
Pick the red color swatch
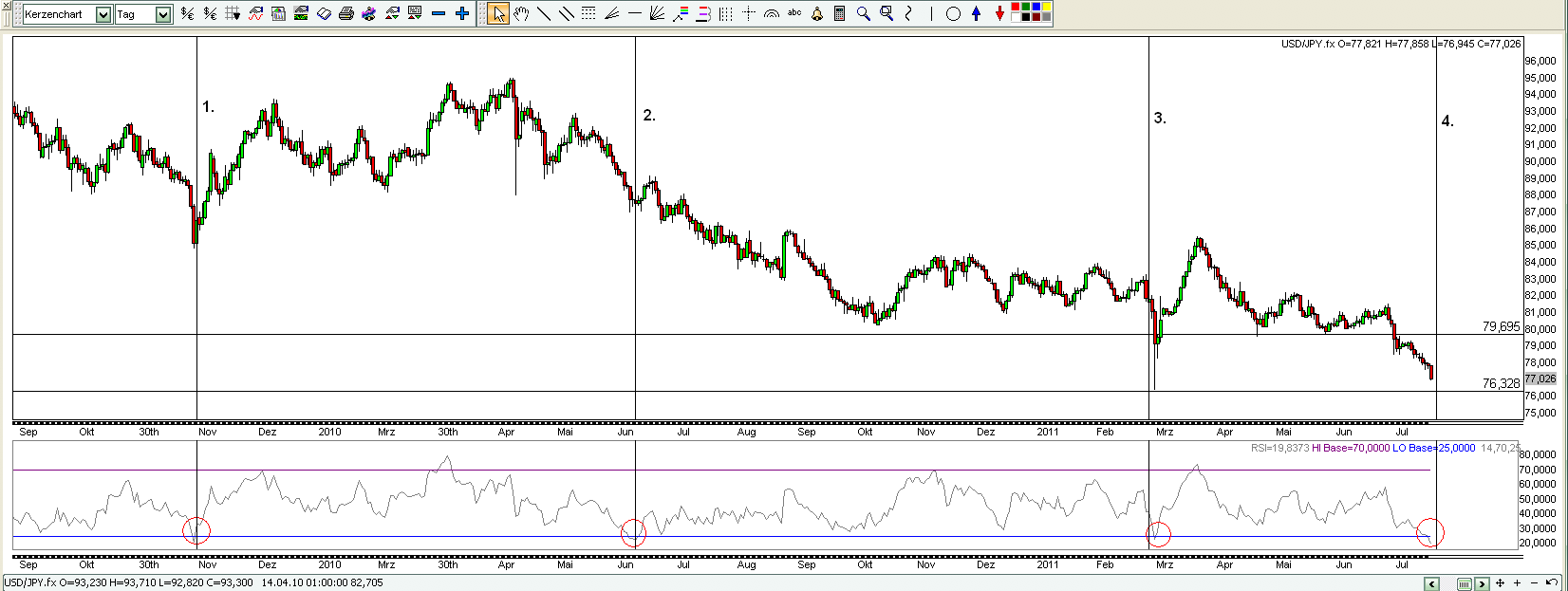click(1016, 7)
